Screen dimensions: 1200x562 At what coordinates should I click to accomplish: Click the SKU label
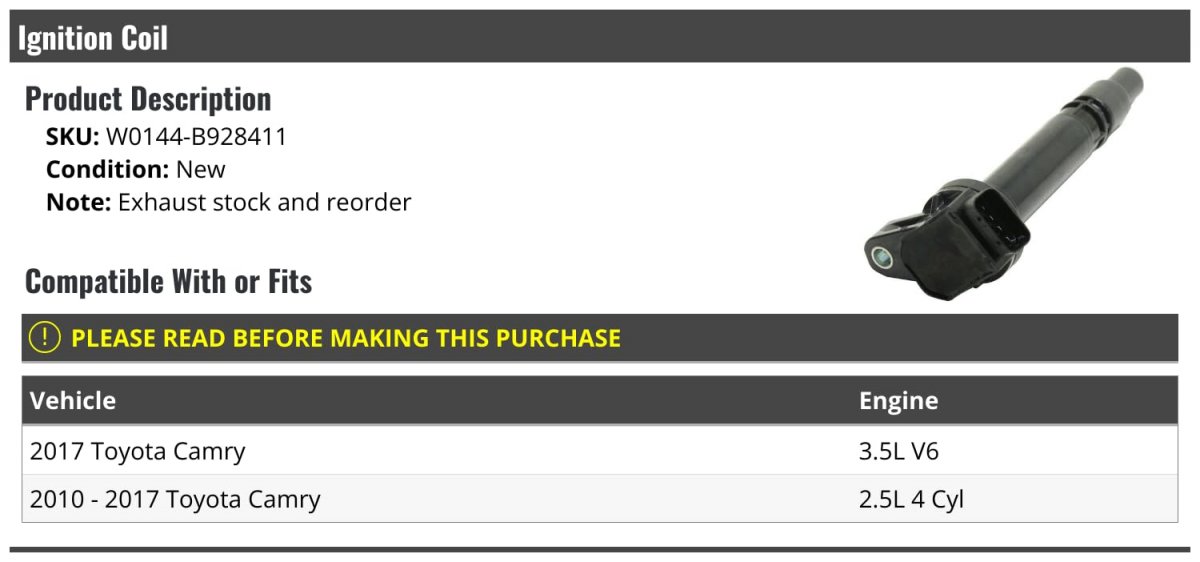(73, 137)
